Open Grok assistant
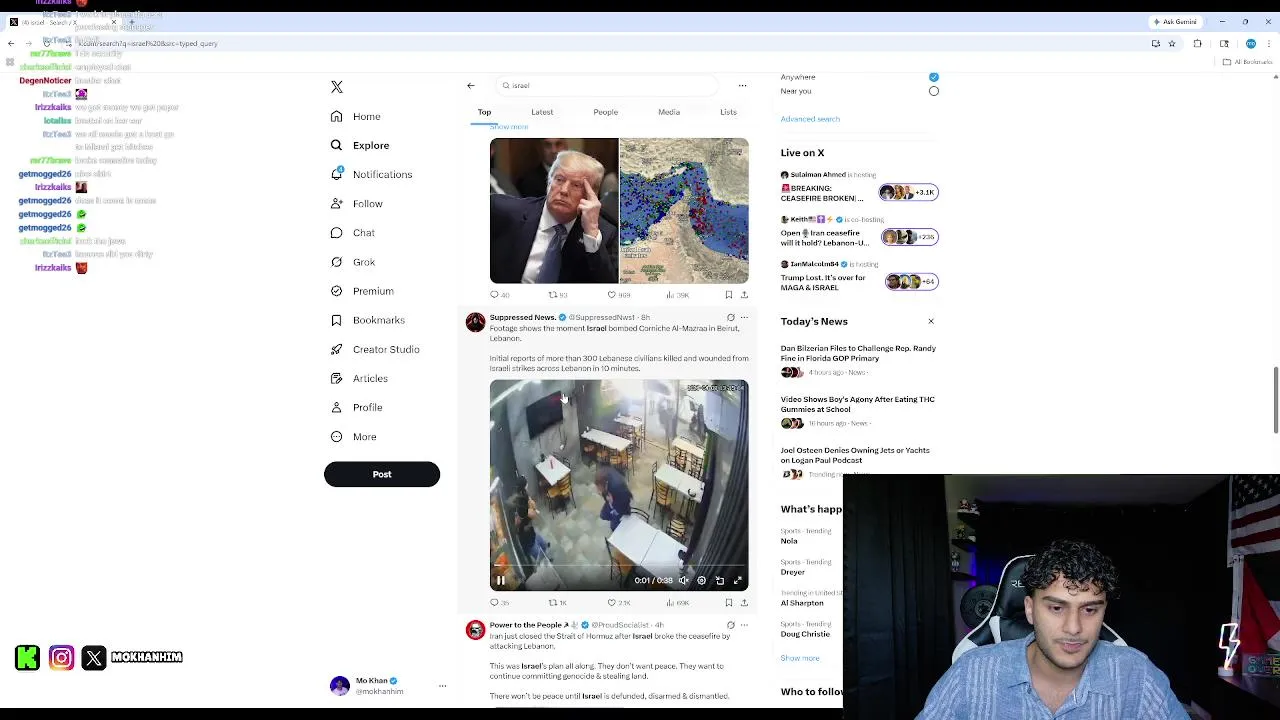 tap(352, 262)
